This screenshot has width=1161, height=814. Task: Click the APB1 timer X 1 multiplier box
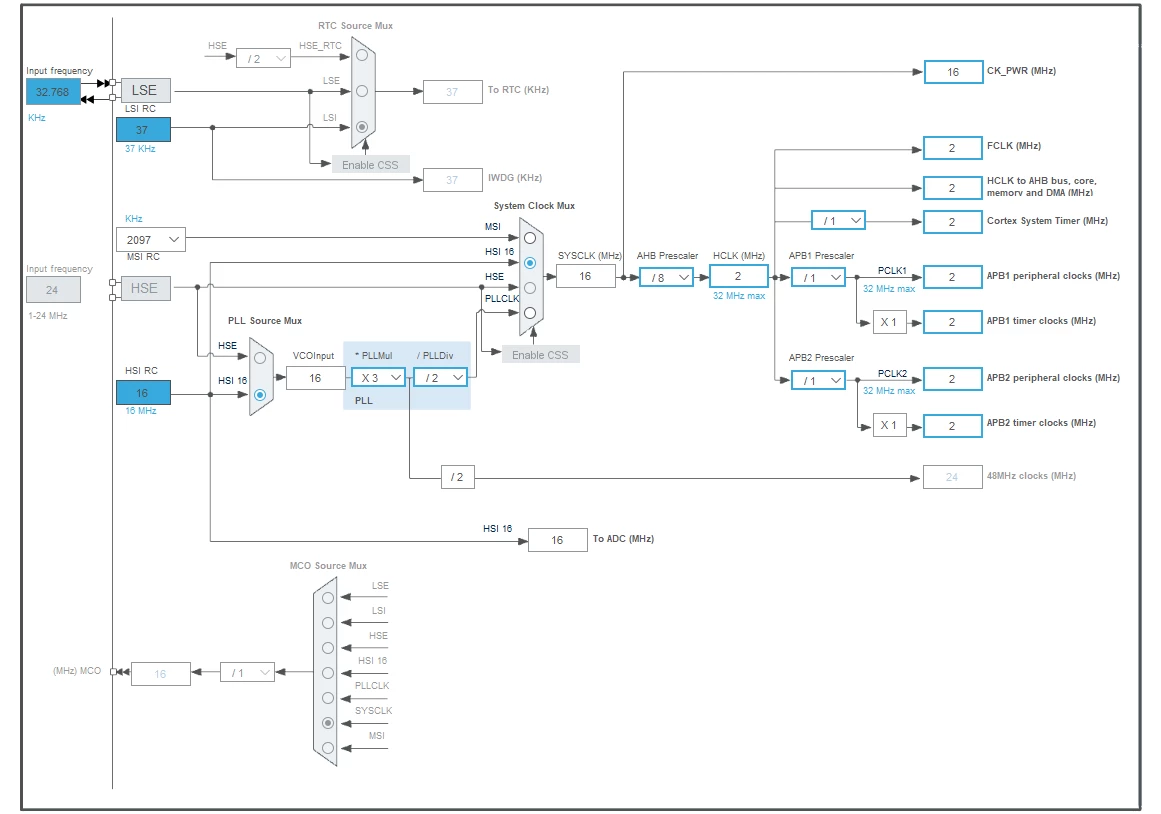pos(890,322)
